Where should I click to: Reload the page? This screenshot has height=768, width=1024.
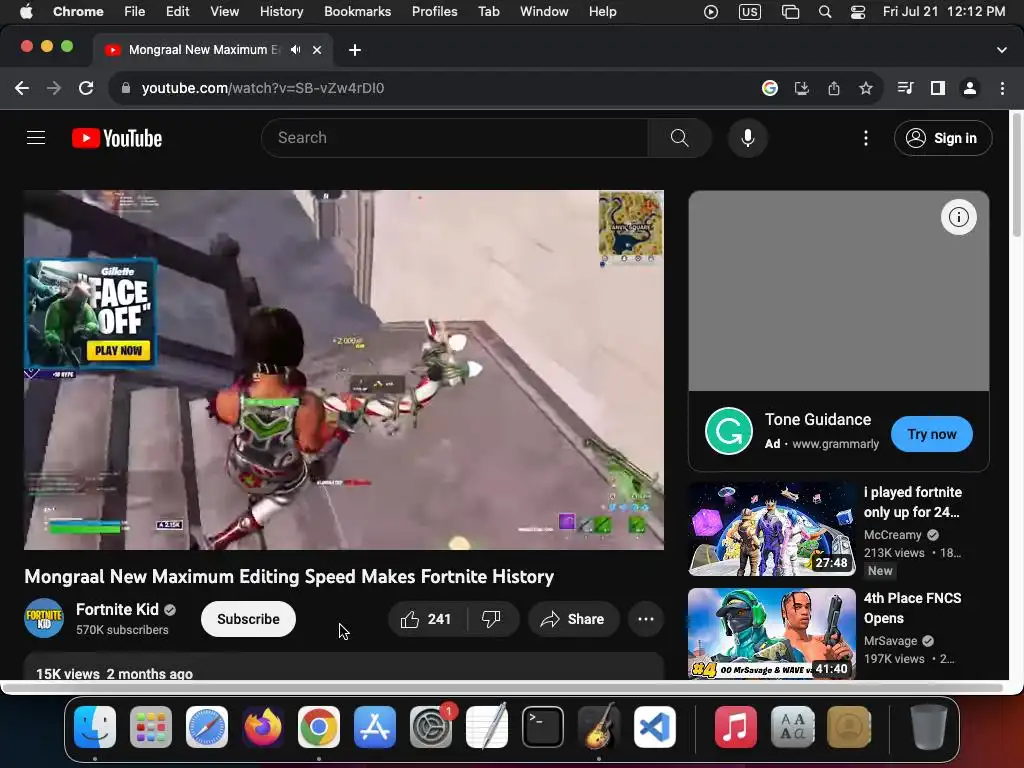pyautogui.click(x=86, y=88)
